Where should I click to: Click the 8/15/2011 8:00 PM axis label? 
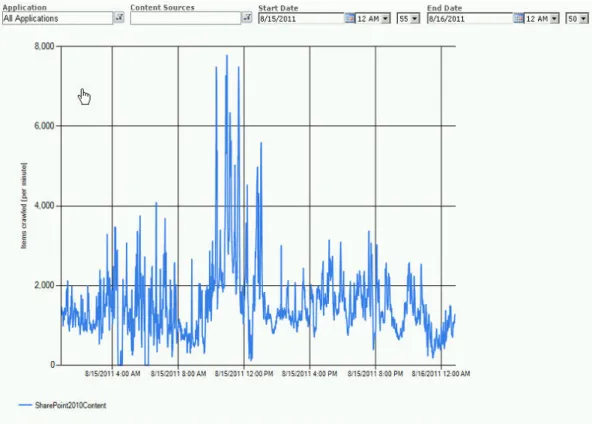pos(375,373)
